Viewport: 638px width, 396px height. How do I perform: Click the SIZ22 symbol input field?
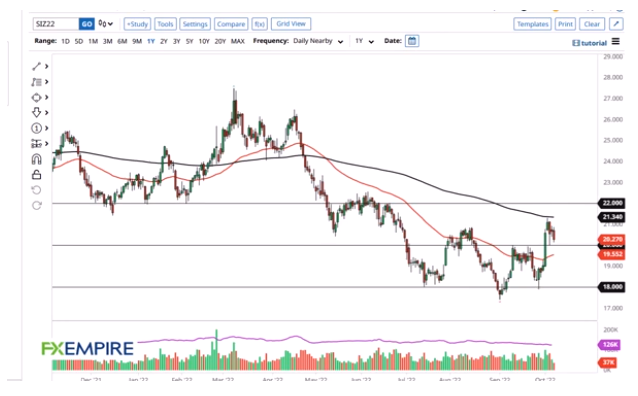56,24
